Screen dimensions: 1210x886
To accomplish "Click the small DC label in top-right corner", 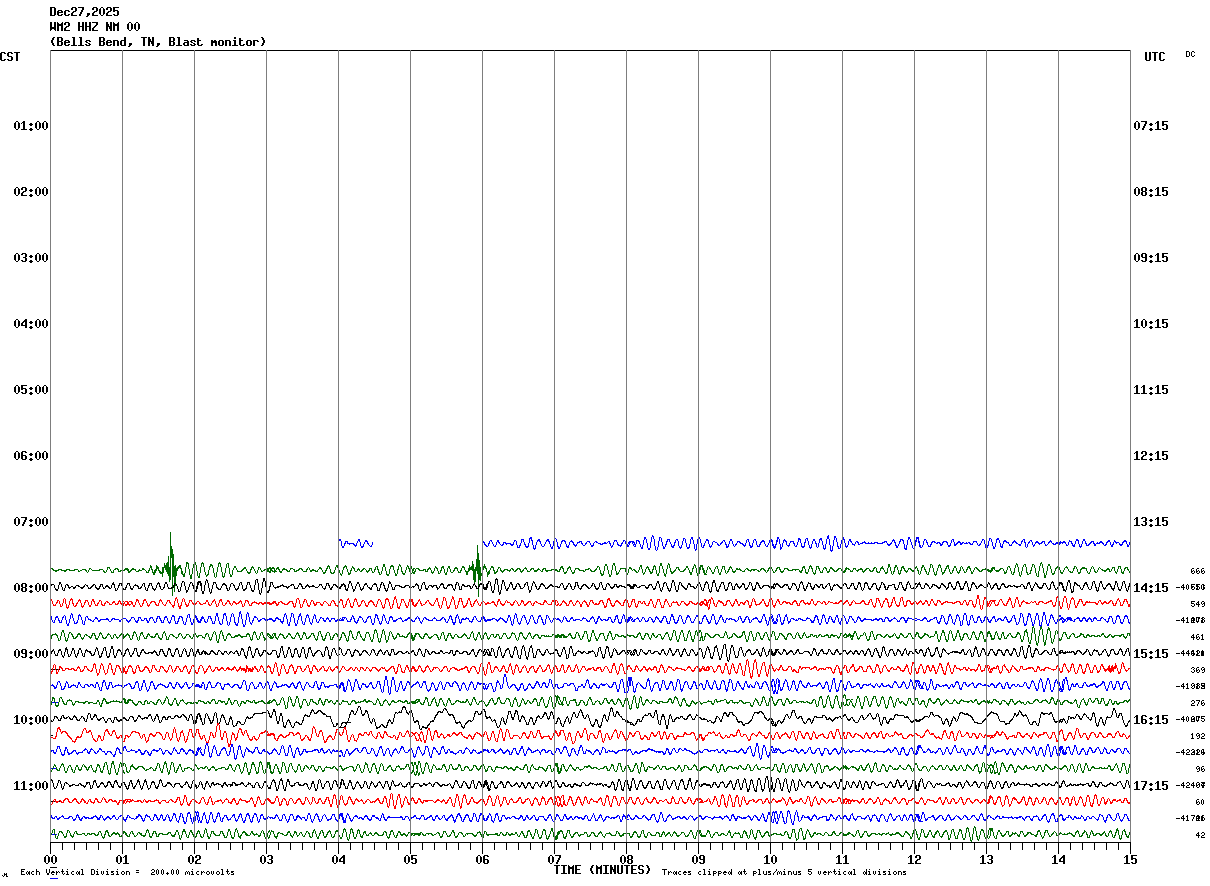I will point(1190,54).
